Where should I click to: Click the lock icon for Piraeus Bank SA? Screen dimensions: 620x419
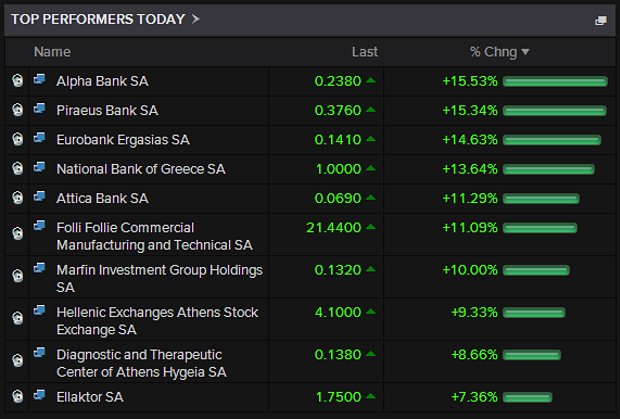[17, 109]
